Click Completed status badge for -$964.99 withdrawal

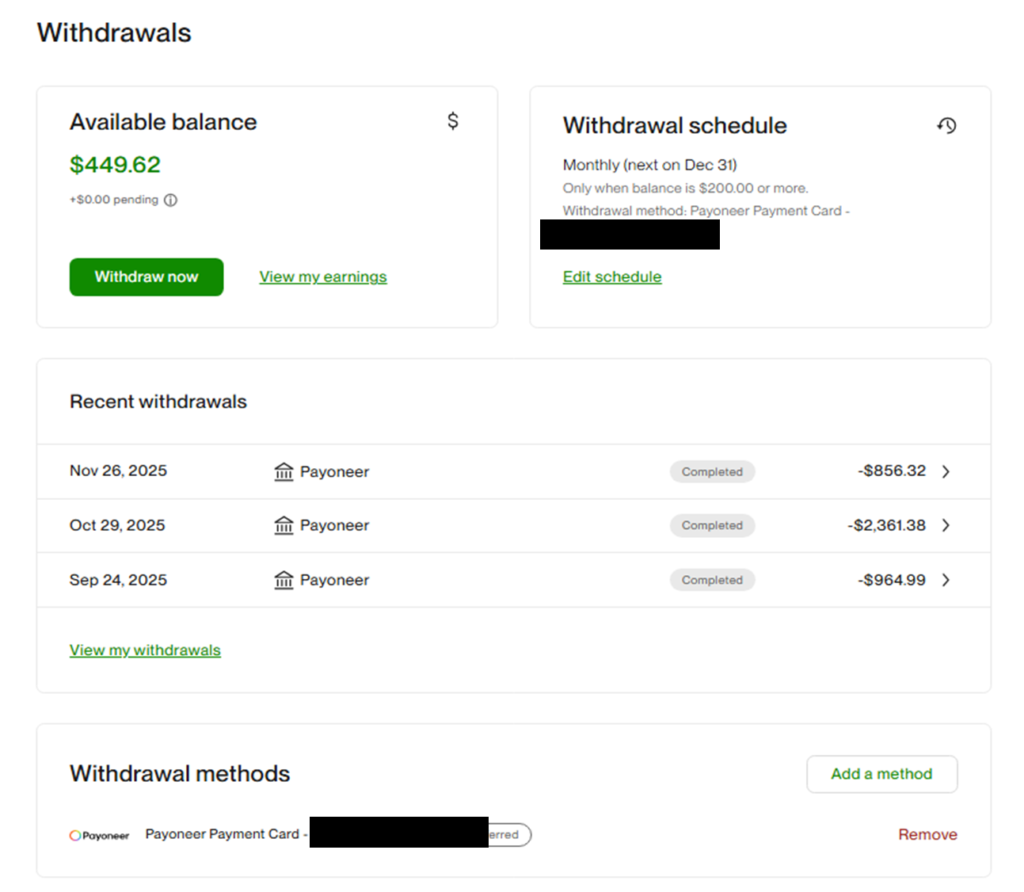point(712,580)
